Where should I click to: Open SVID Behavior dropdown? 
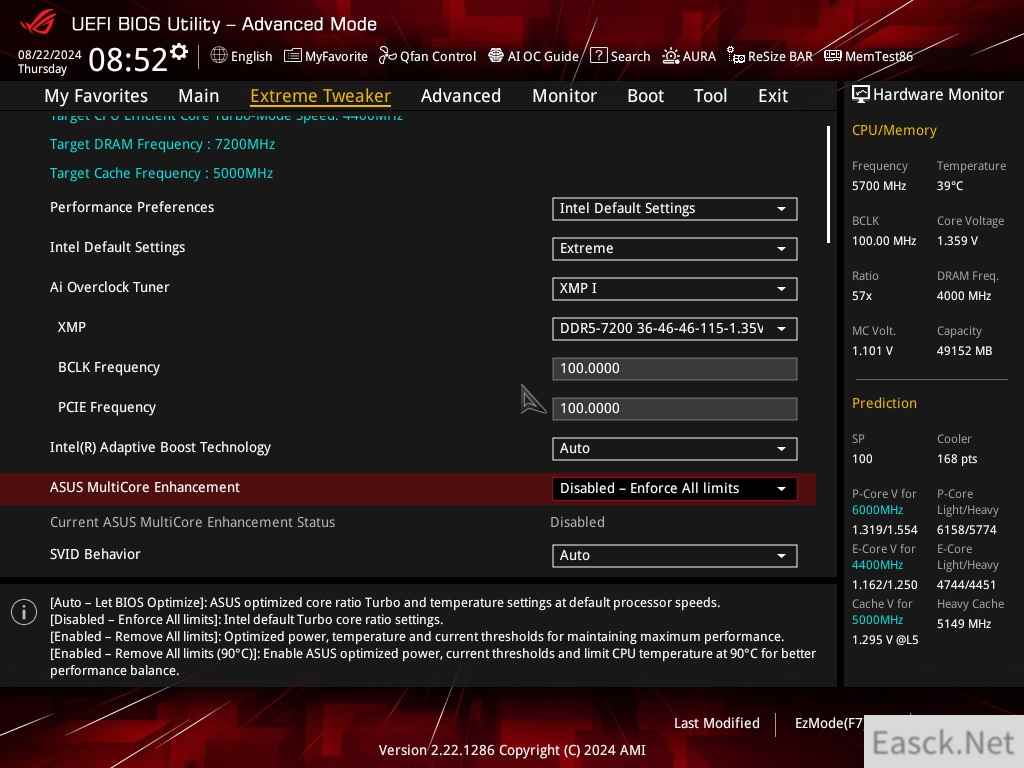(x=675, y=556)
